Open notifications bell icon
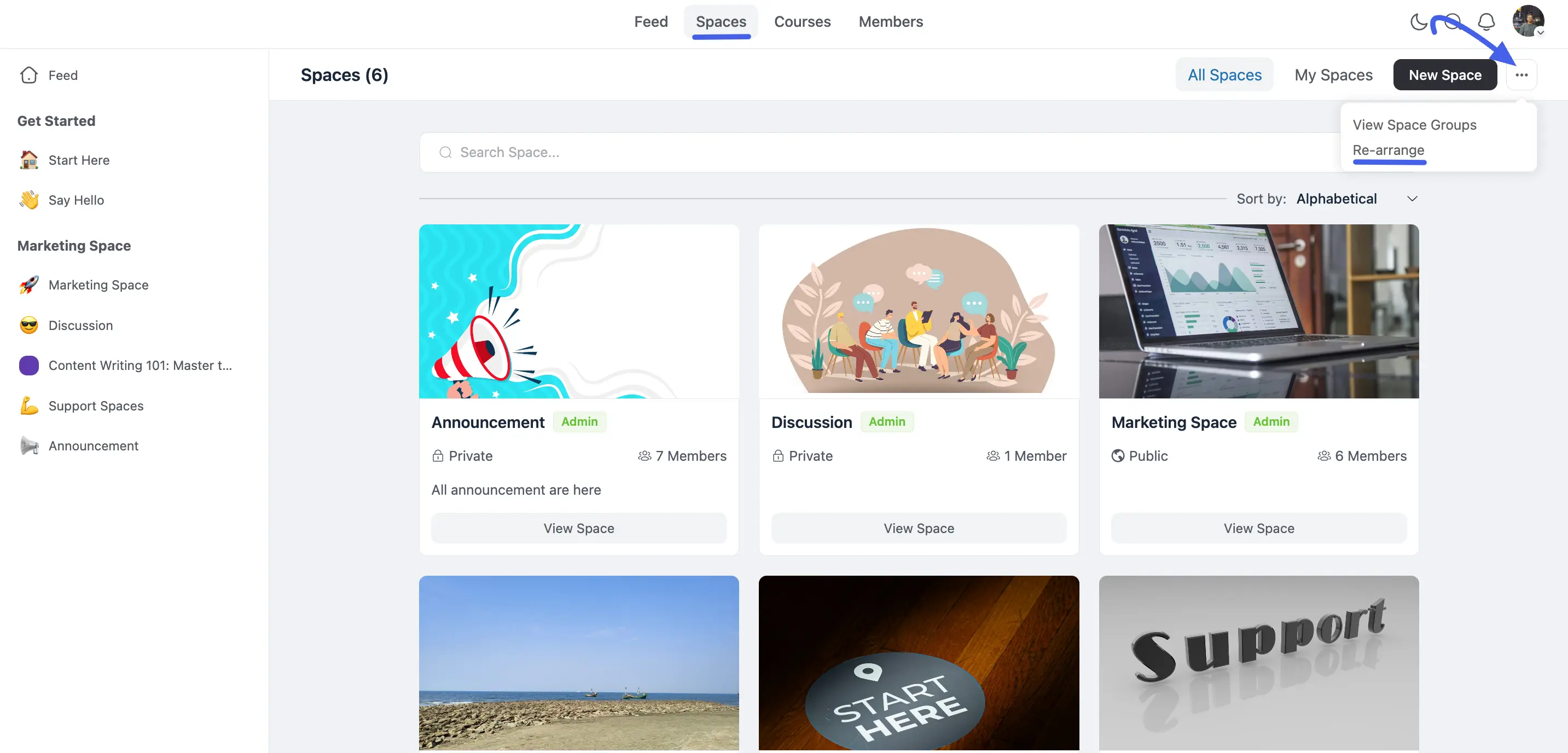Image resolution: width=1568 pixels, height=753 pixels. click(1486, 22)
